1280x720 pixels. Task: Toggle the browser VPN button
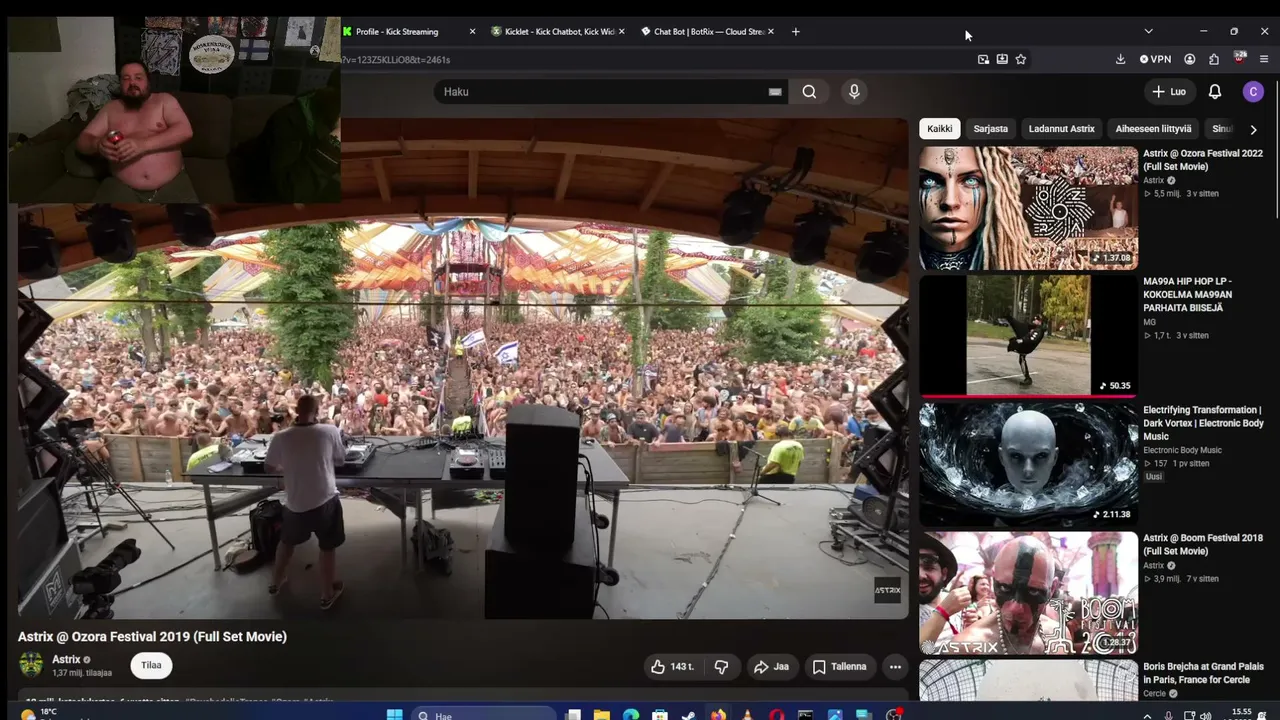(x=1155, y=59)
